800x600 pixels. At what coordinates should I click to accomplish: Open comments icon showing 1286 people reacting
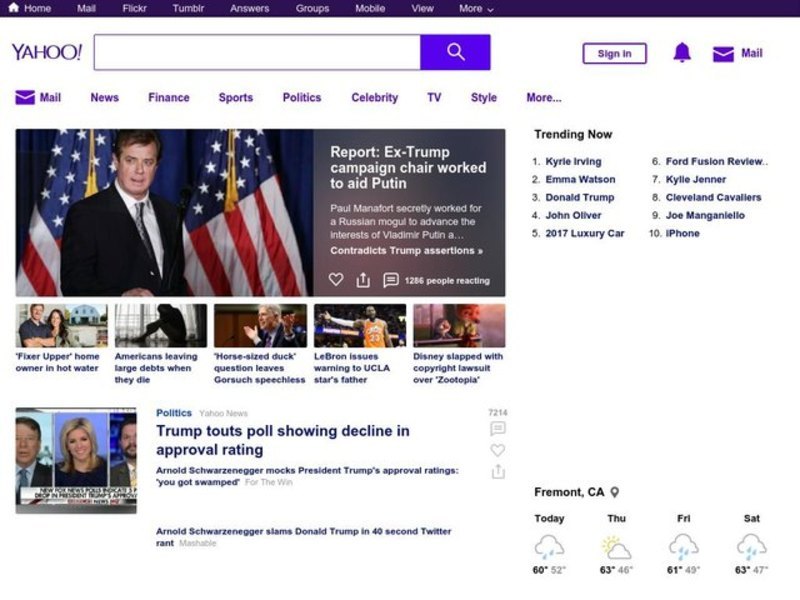coord(391,280)
